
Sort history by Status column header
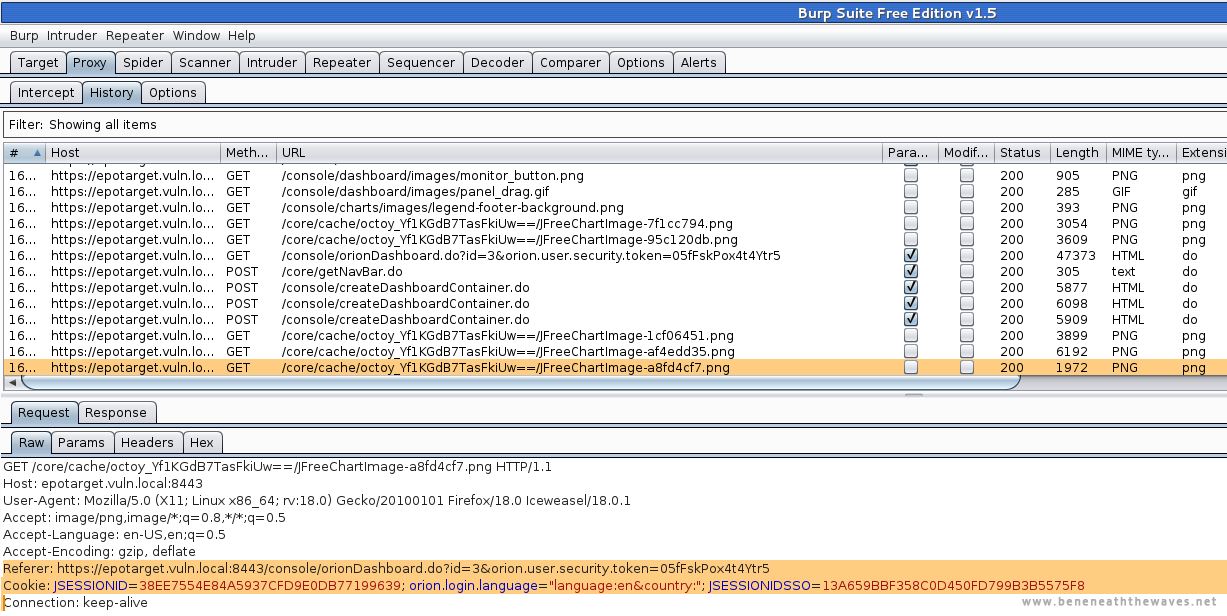[1021, 153]
